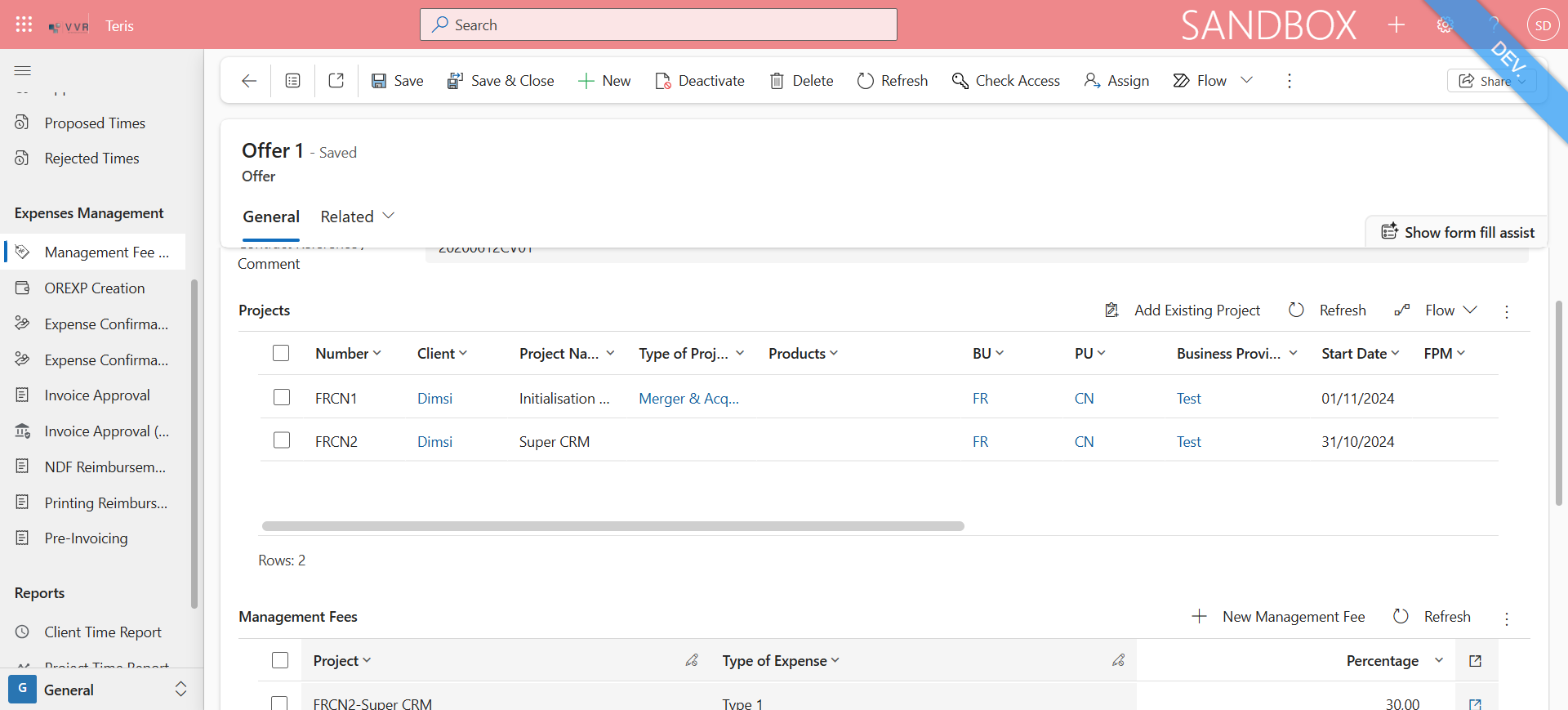Tick the FRCN2 row checkbox

pos(282,440)
